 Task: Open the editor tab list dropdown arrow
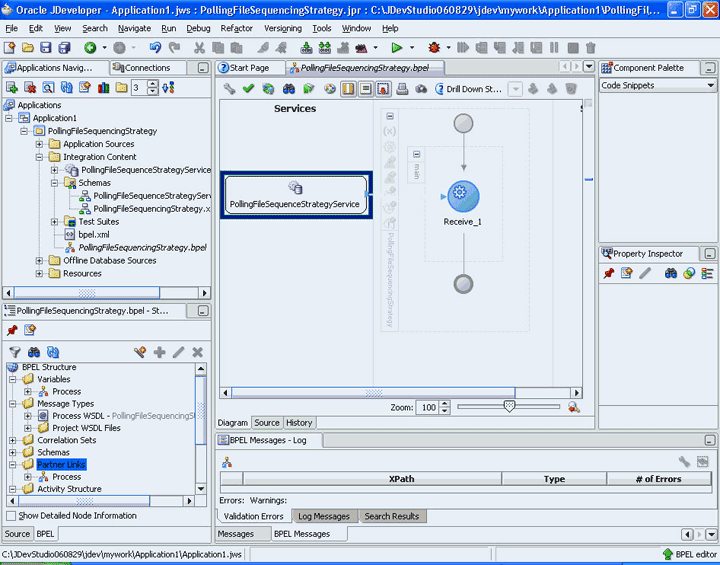pos(589,67)
